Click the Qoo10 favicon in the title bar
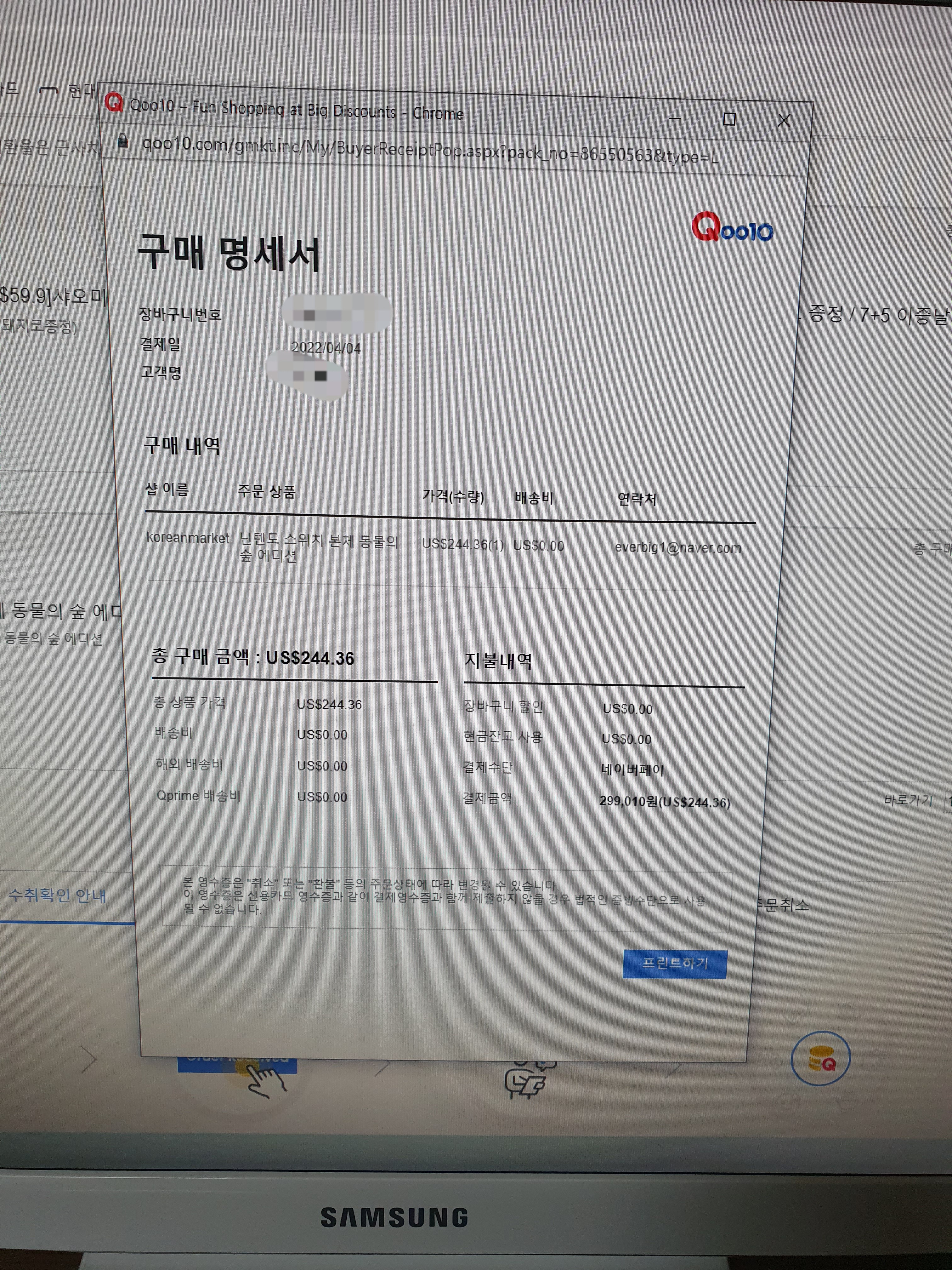The width and height of the screenshot is (952, 1270). [x=114, y=103]
